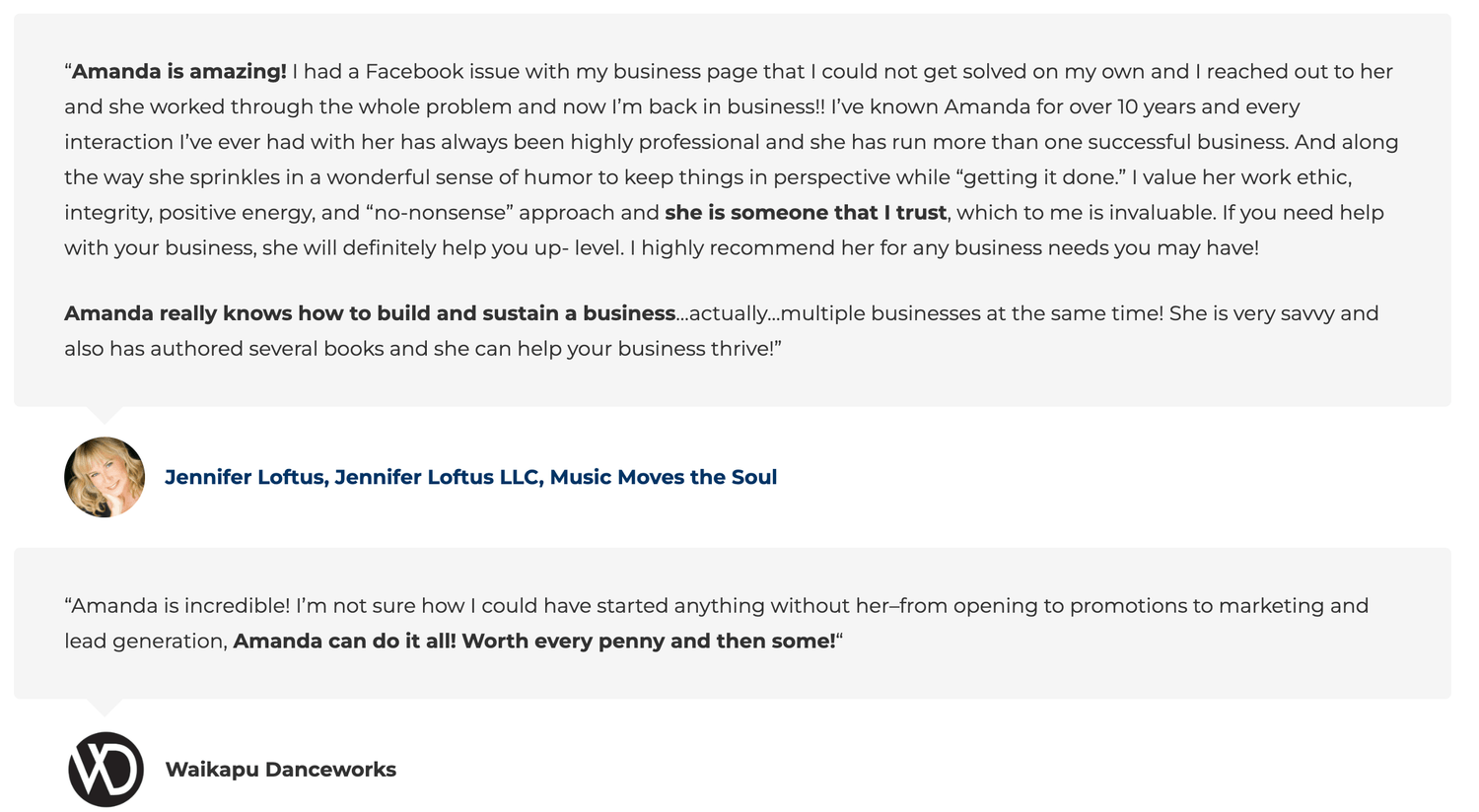Click bold "Amanda can do it all!" text
This screenshot has height=812, width=1479.
point(345,641)
